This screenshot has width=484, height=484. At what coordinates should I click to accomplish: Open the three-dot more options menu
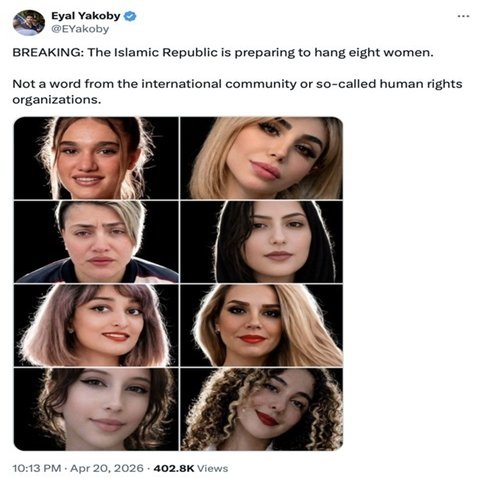[463, 16]
